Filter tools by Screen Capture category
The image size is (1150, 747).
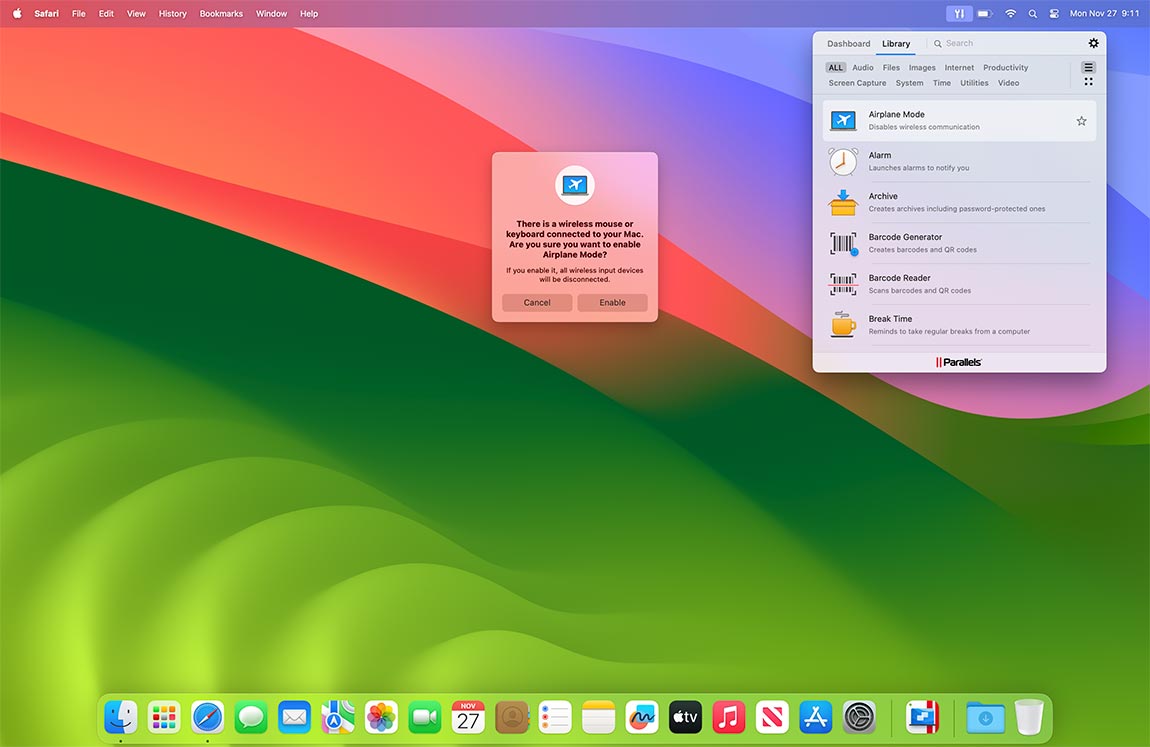(857, 83)
